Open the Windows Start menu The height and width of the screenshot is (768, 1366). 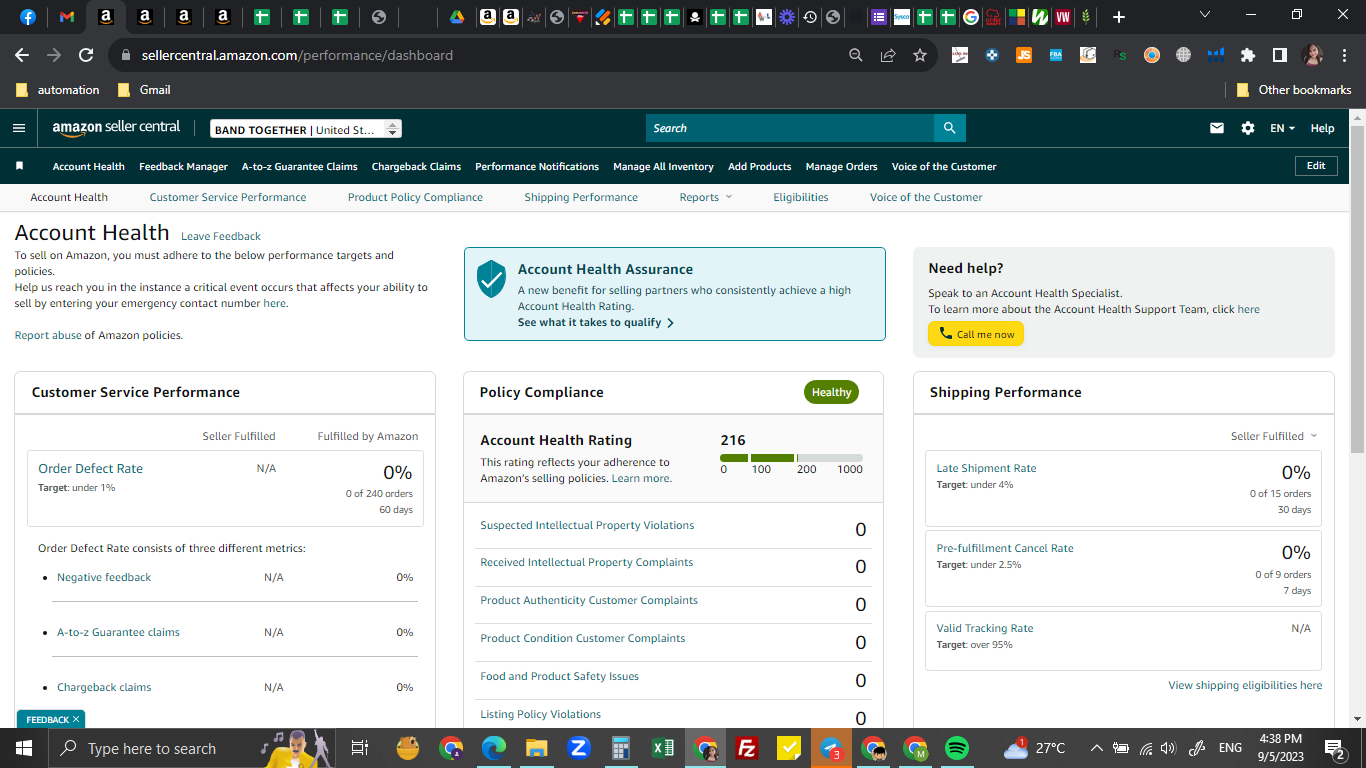coord(23,748)
